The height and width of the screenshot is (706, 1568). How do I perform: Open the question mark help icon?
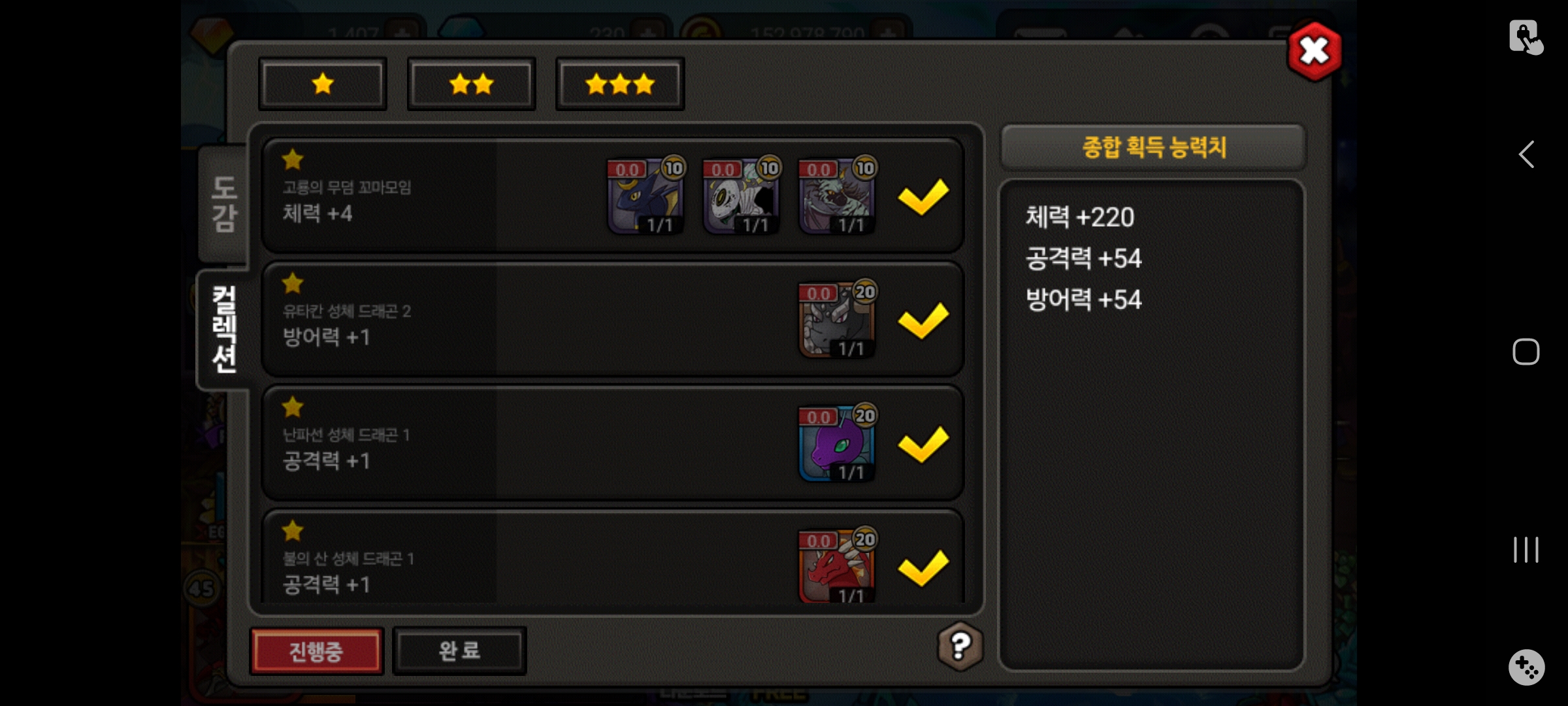(960, 647)
